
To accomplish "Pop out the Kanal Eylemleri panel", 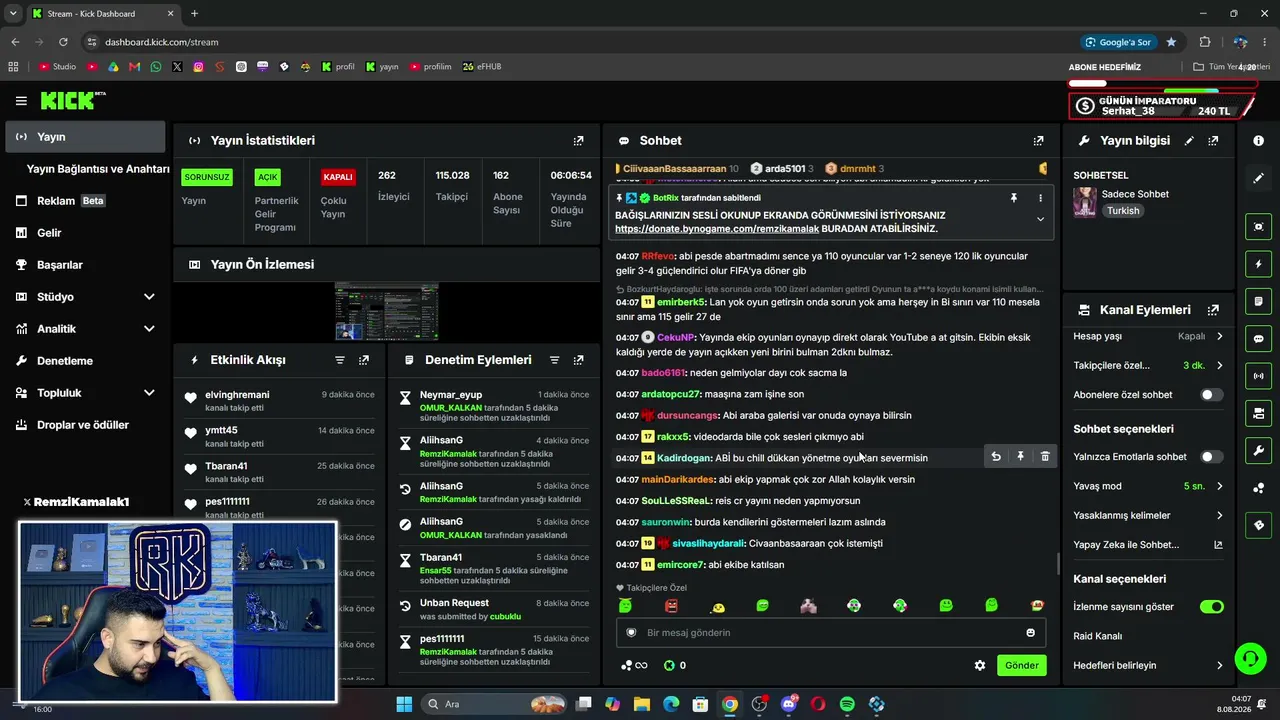I will pyautogui.click(x=1213, y=310).
